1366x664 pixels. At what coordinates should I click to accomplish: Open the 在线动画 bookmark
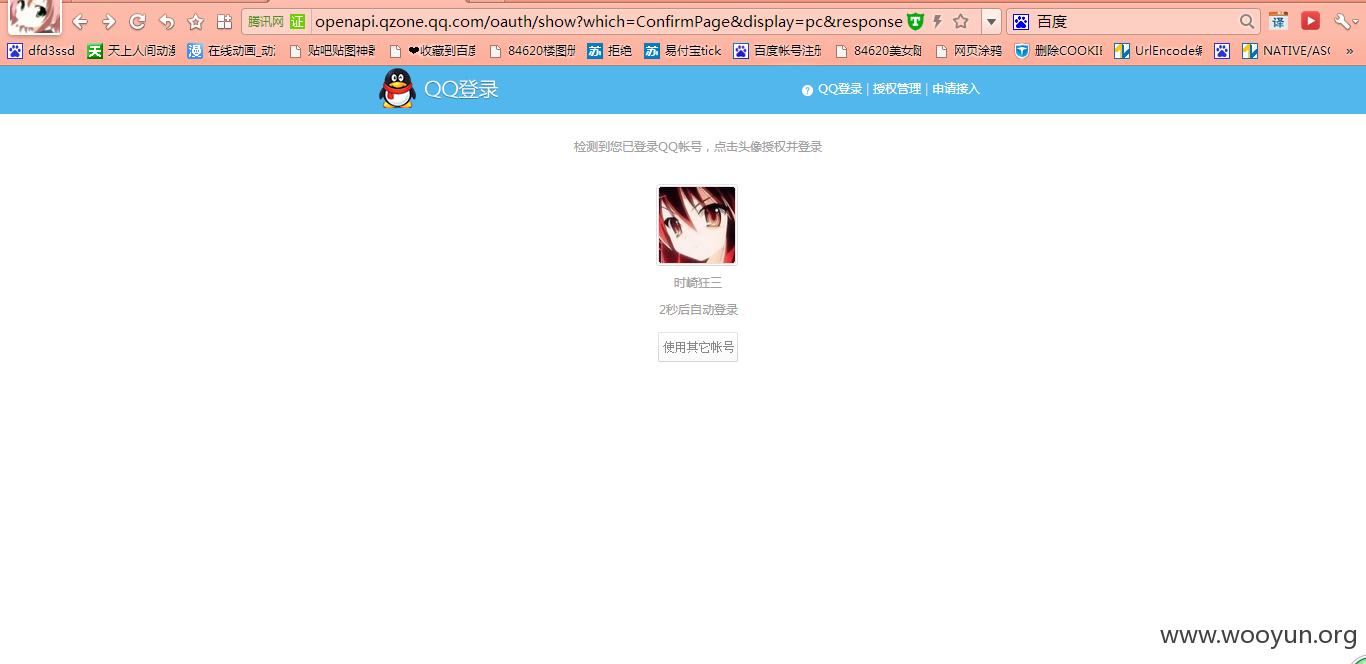coord(232,51)
